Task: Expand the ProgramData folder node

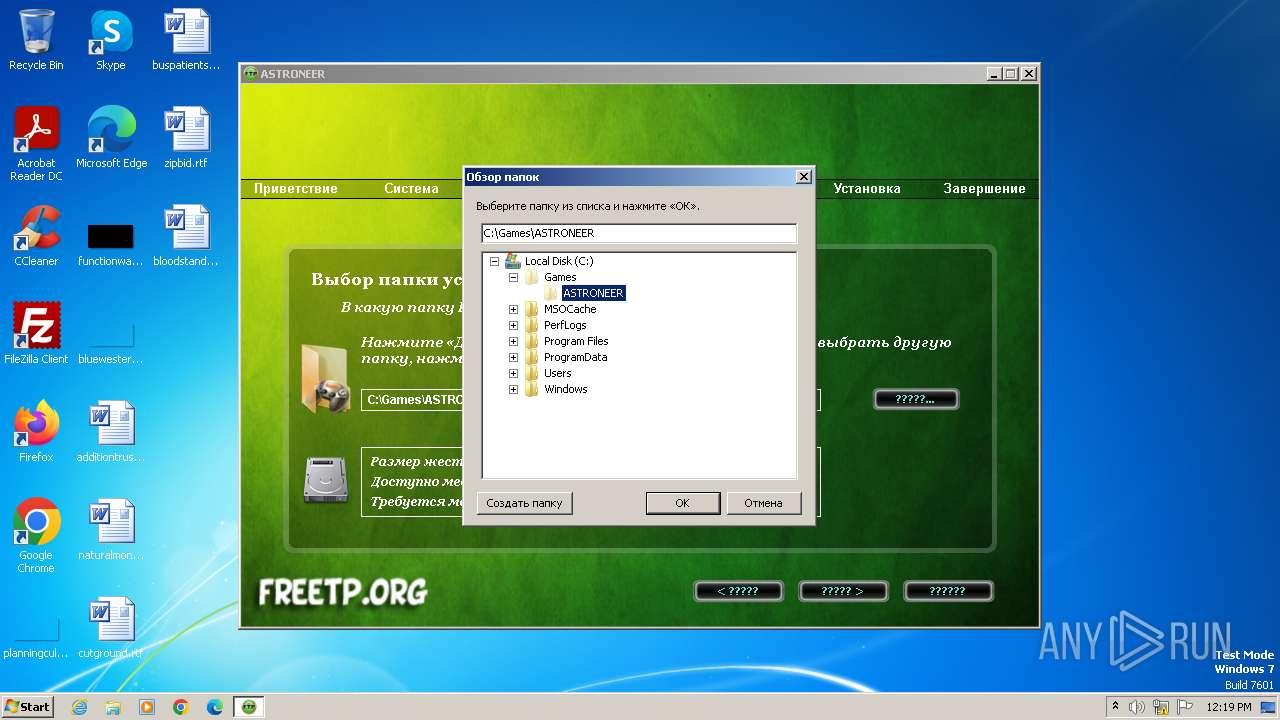Action: (513, 357)
